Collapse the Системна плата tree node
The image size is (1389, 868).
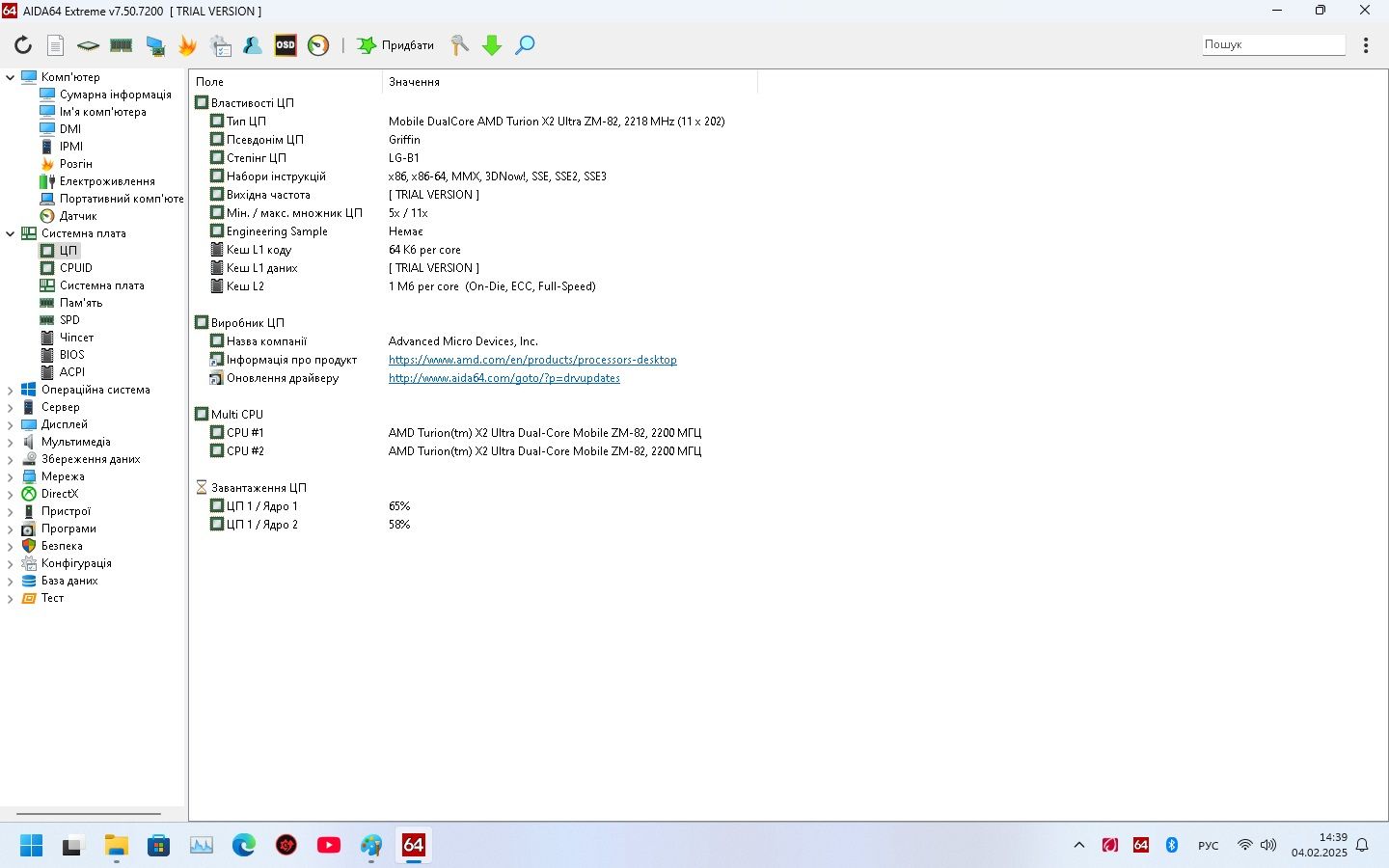click(x=11, y=233)
